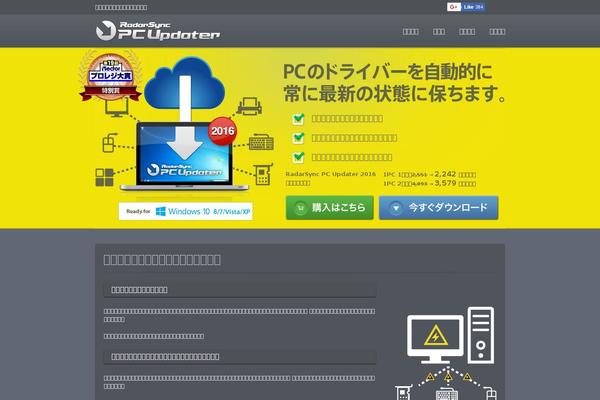Click the first green feature checkmark
Viewport: 600px width, 400px height.
pyautogui.click(x=298, y=119)
